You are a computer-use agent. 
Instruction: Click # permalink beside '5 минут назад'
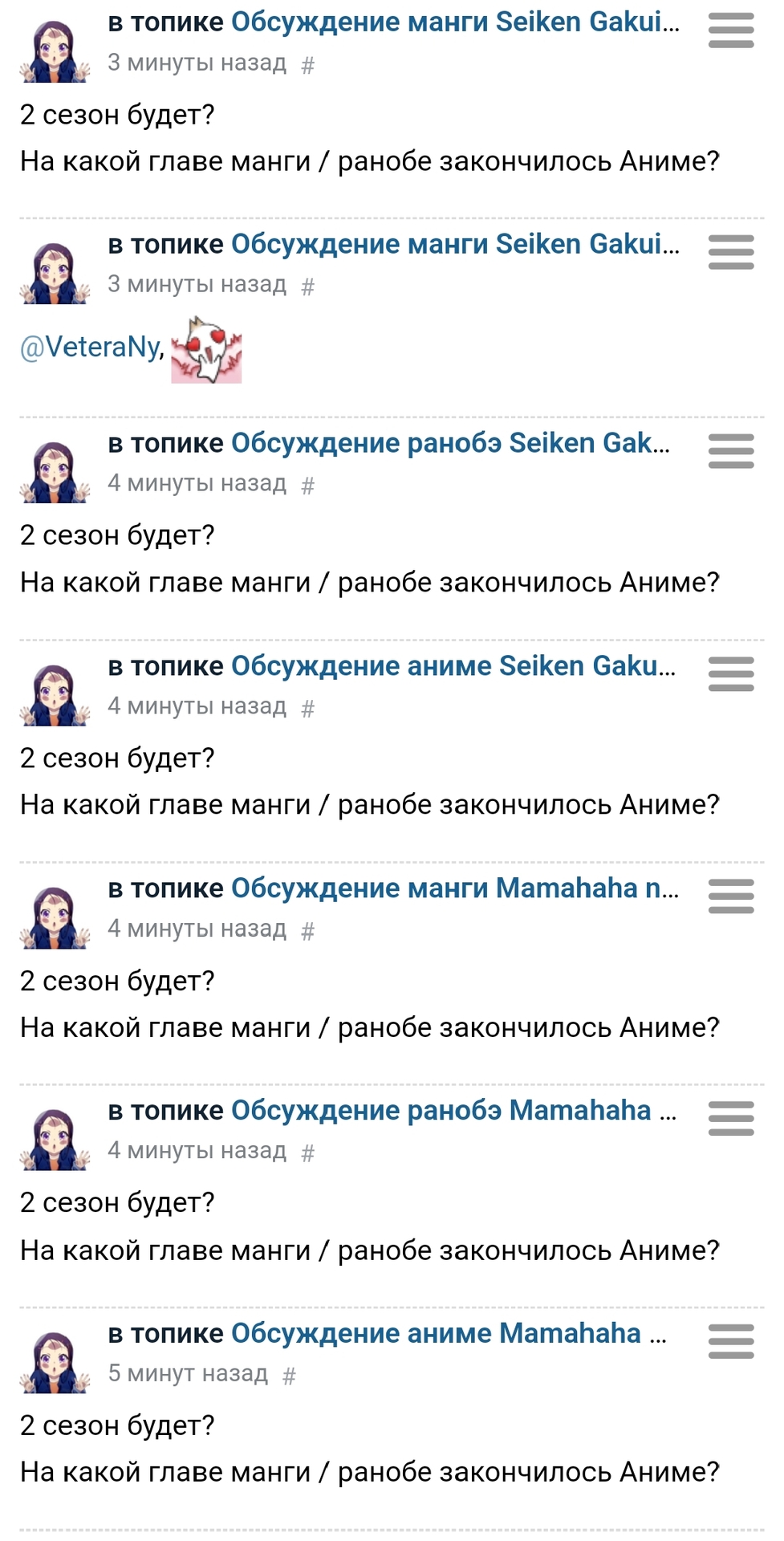pos(290,1376)
